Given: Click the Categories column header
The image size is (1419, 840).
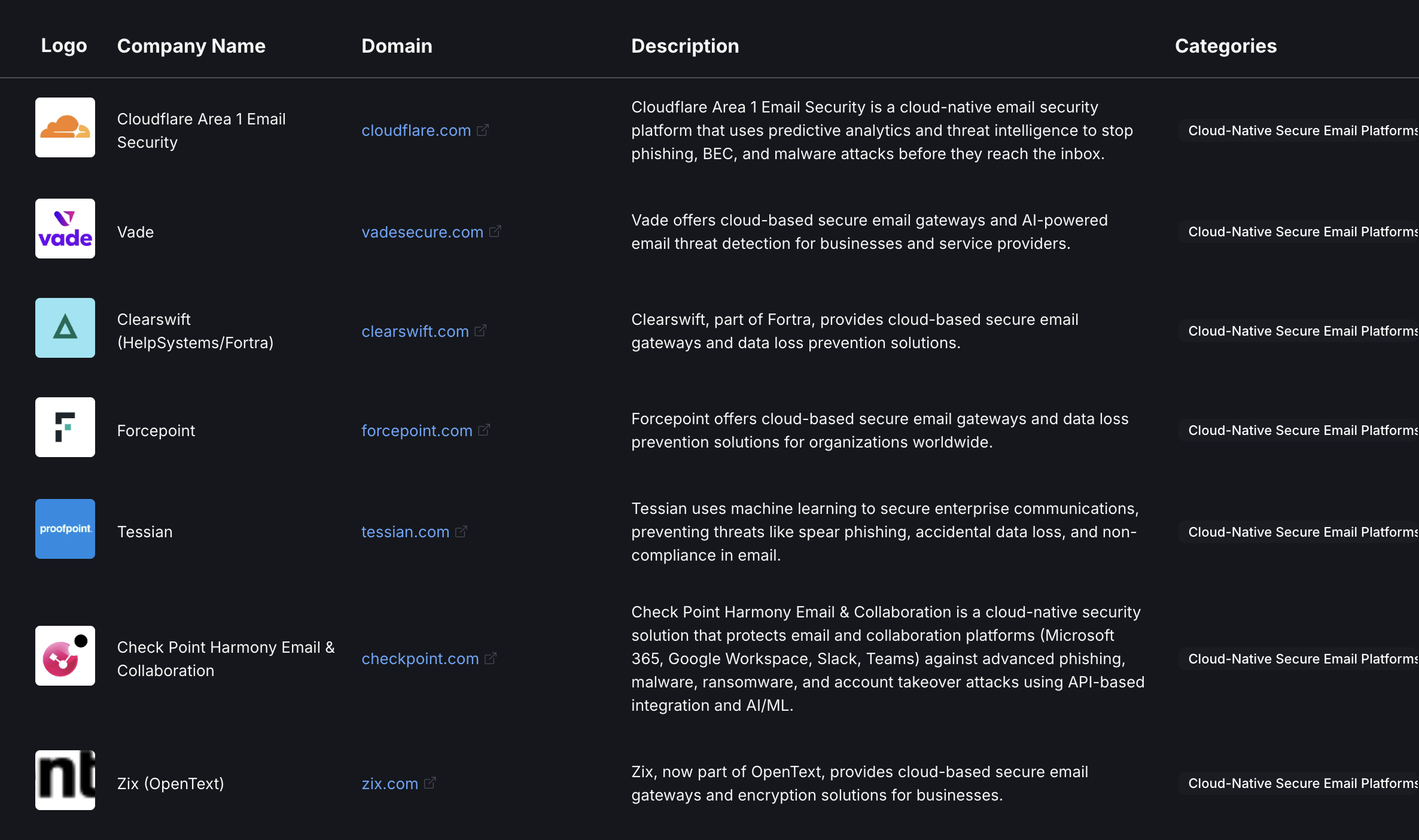Looking at the screenshot, I should (1226, 46).
